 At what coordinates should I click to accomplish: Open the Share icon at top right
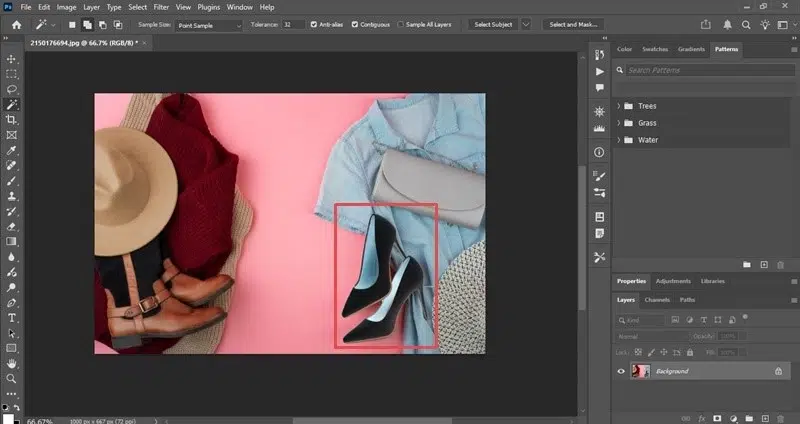click(706, 24)
